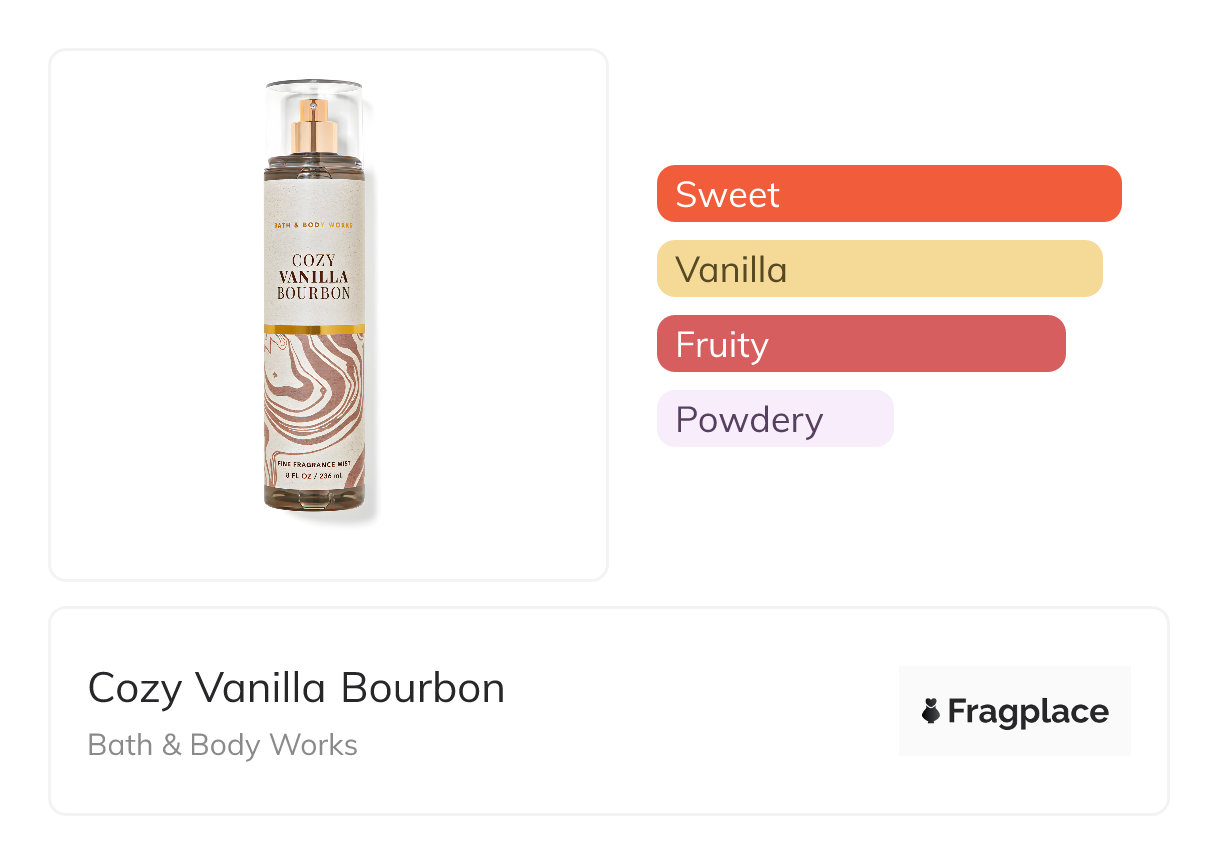The image size is (1218, 864).
Task: Open the Bath & Body Works brand link
Action: (x=222, y=745)
